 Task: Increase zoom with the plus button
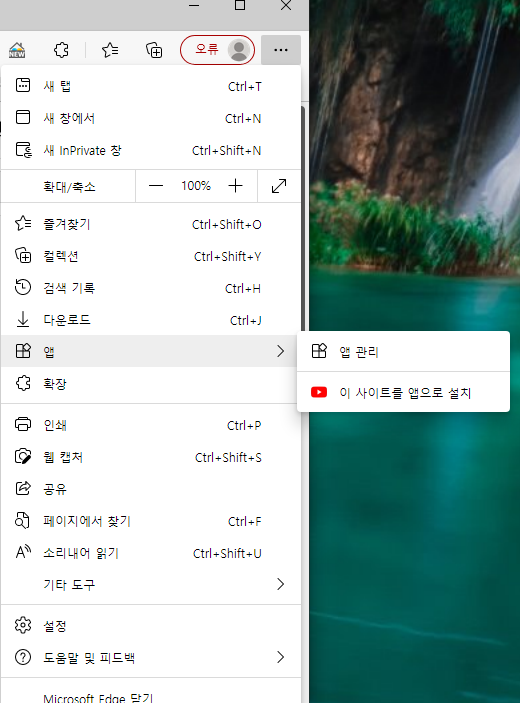[x=235, y=186]
